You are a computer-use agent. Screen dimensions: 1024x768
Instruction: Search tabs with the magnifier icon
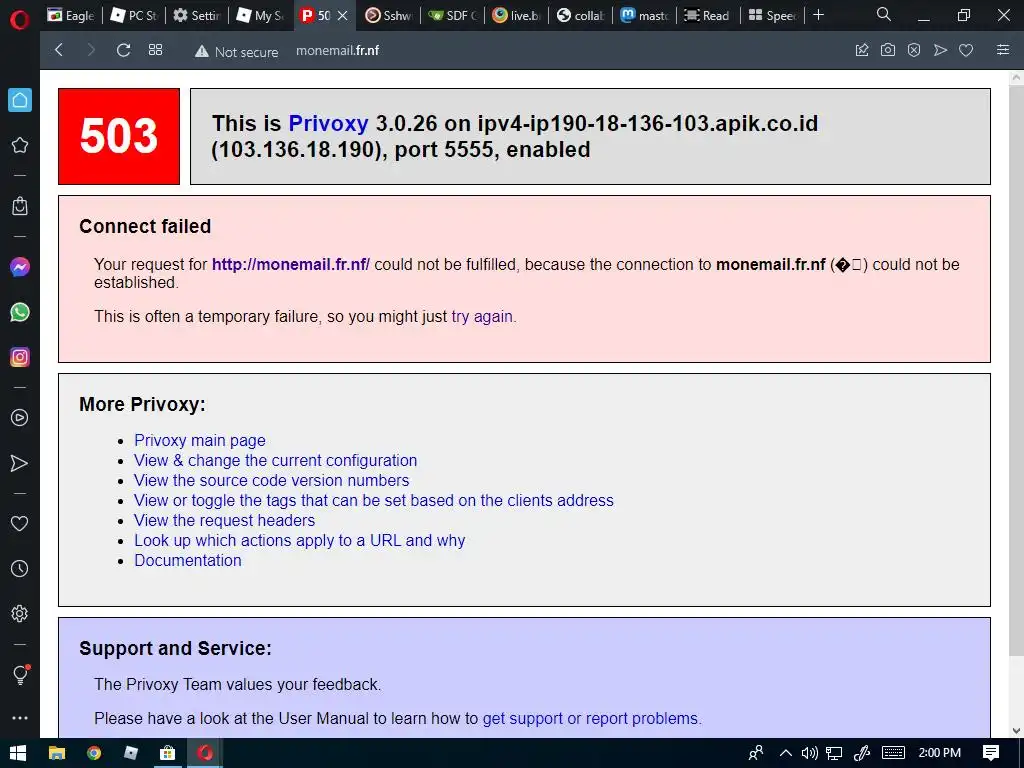[884, 14]
